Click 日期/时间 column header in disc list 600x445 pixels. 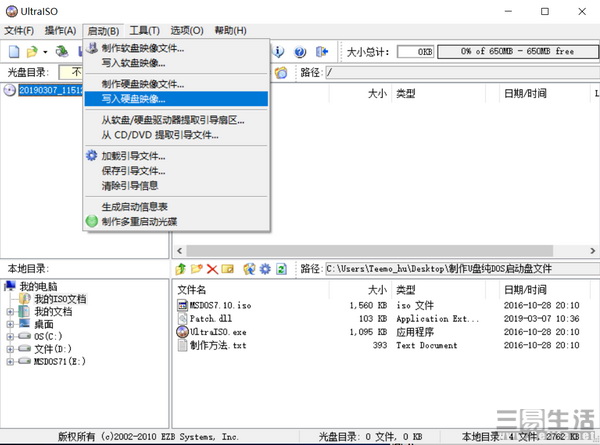pyautogui.click(x=525, y=93)
